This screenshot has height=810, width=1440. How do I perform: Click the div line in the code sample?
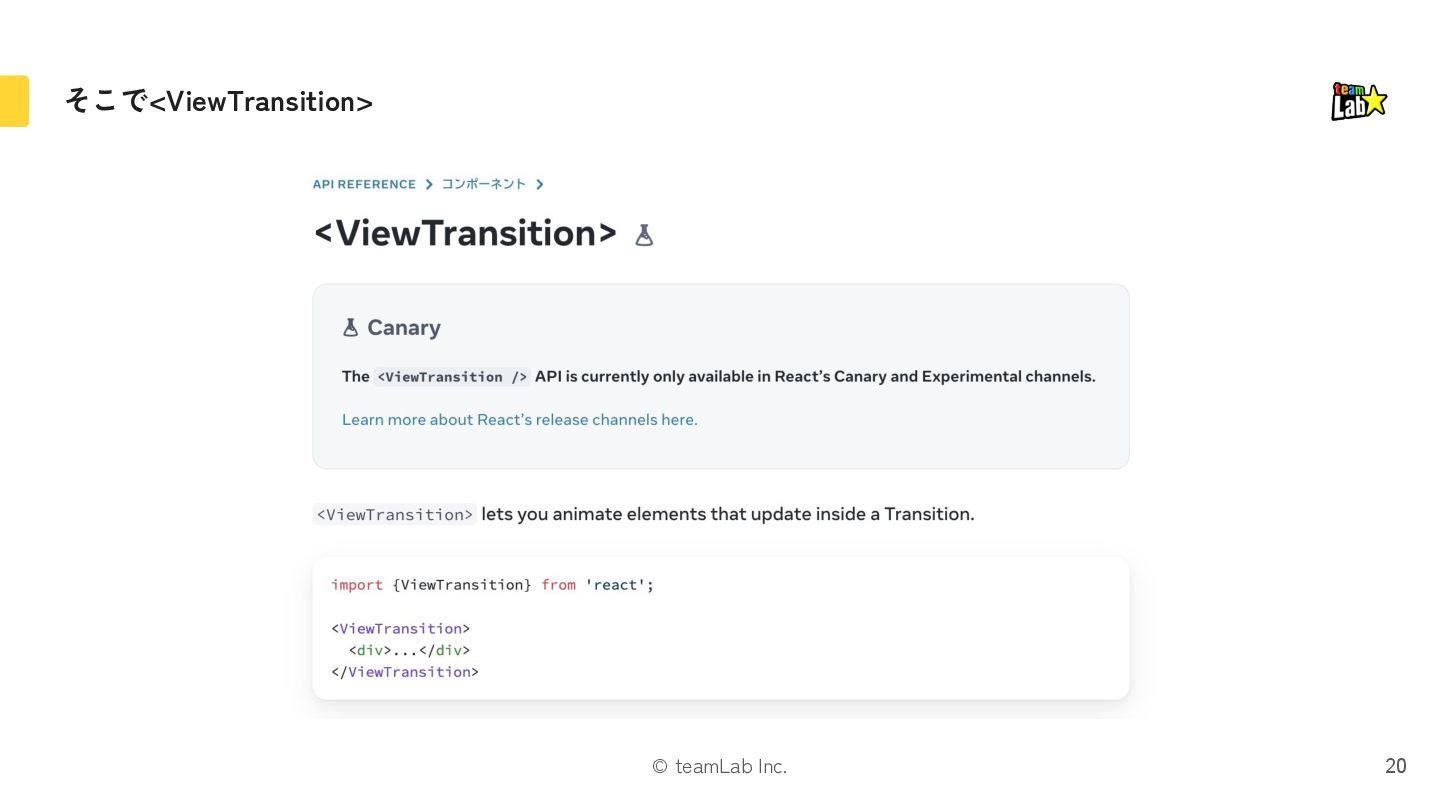(409, 650)
